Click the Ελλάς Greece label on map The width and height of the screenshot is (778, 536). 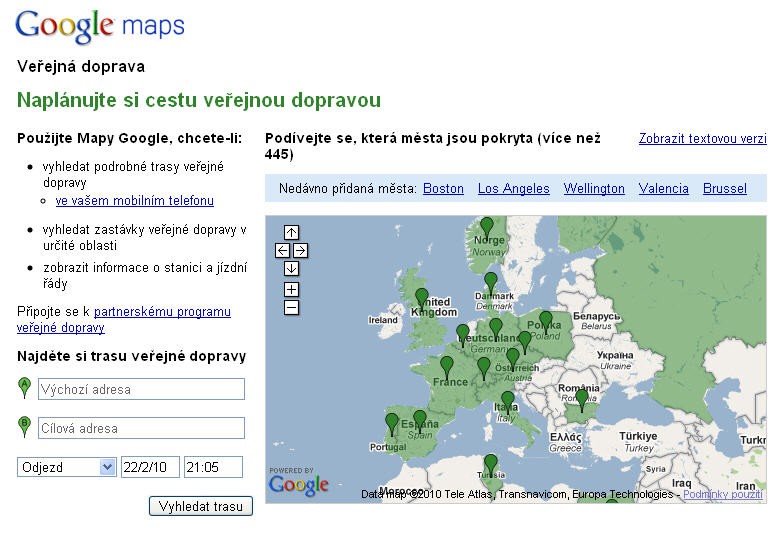tap(566, 442)
